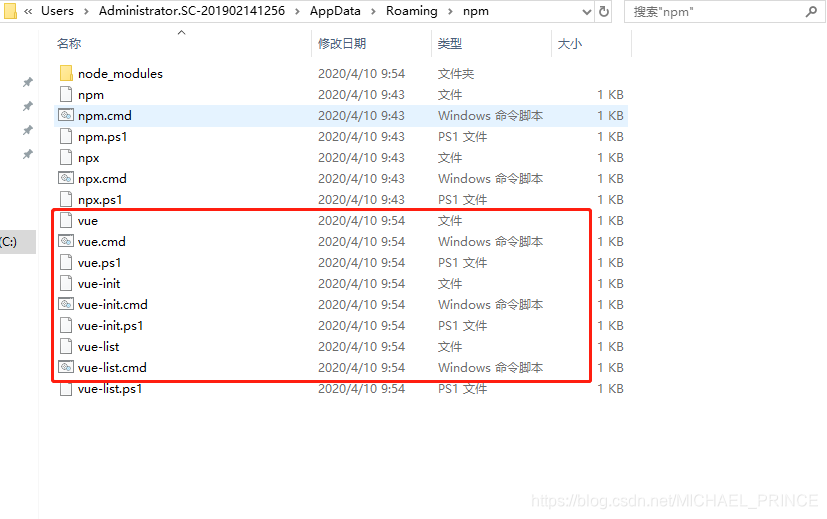
Task: Expand the chevron after Users breadcrumb
Action: pos(86,11)
